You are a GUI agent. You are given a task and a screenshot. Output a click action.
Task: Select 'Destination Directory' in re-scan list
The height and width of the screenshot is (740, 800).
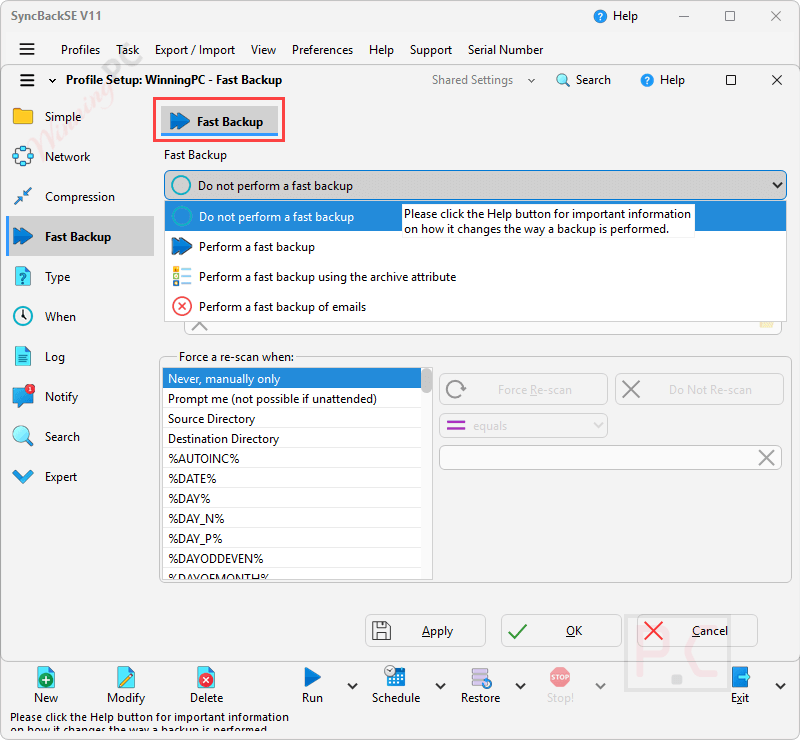click(x=292, y=438)
